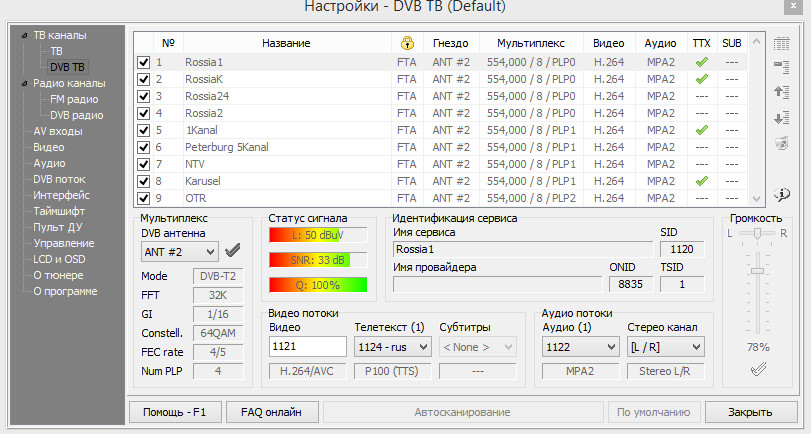Click the vertical volume slider handle
This screenshot has height=434, width=811.
[x=757, y=270]
